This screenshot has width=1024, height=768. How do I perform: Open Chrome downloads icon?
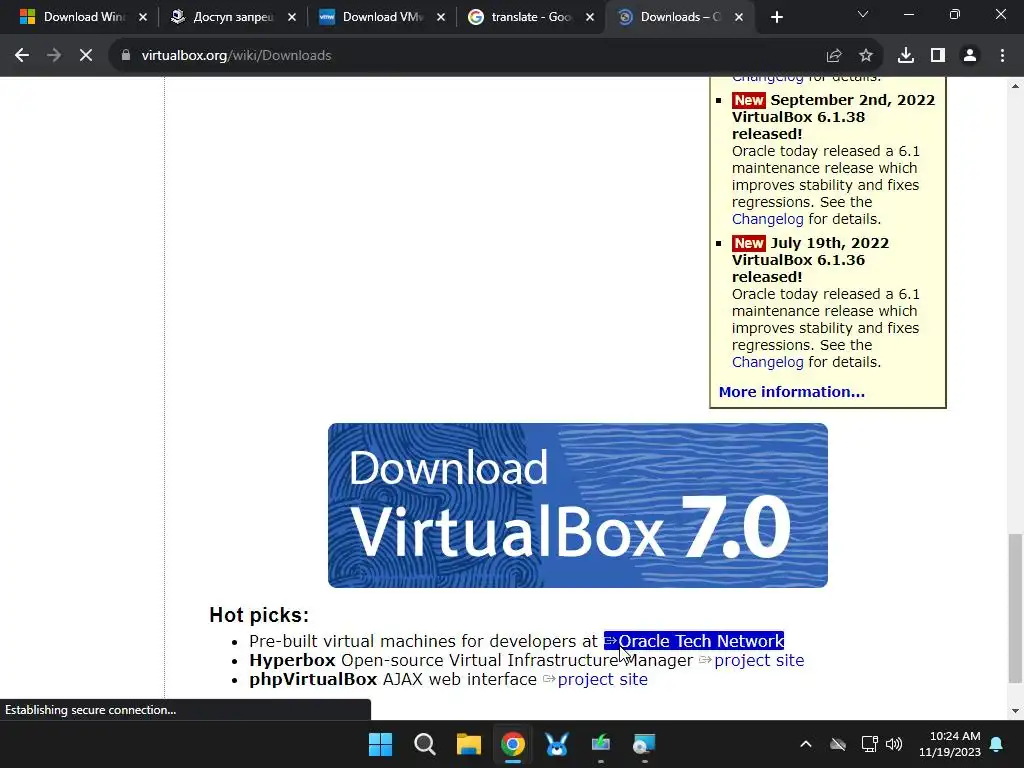[906, 56]
